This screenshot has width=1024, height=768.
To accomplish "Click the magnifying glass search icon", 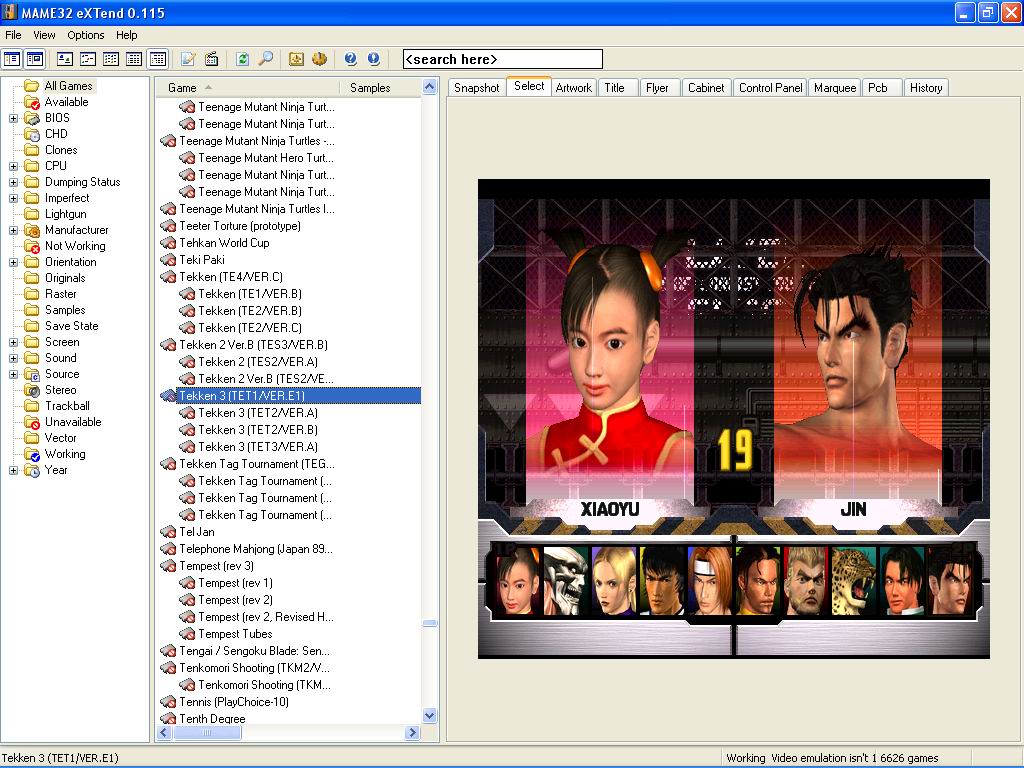I will 265,59.
